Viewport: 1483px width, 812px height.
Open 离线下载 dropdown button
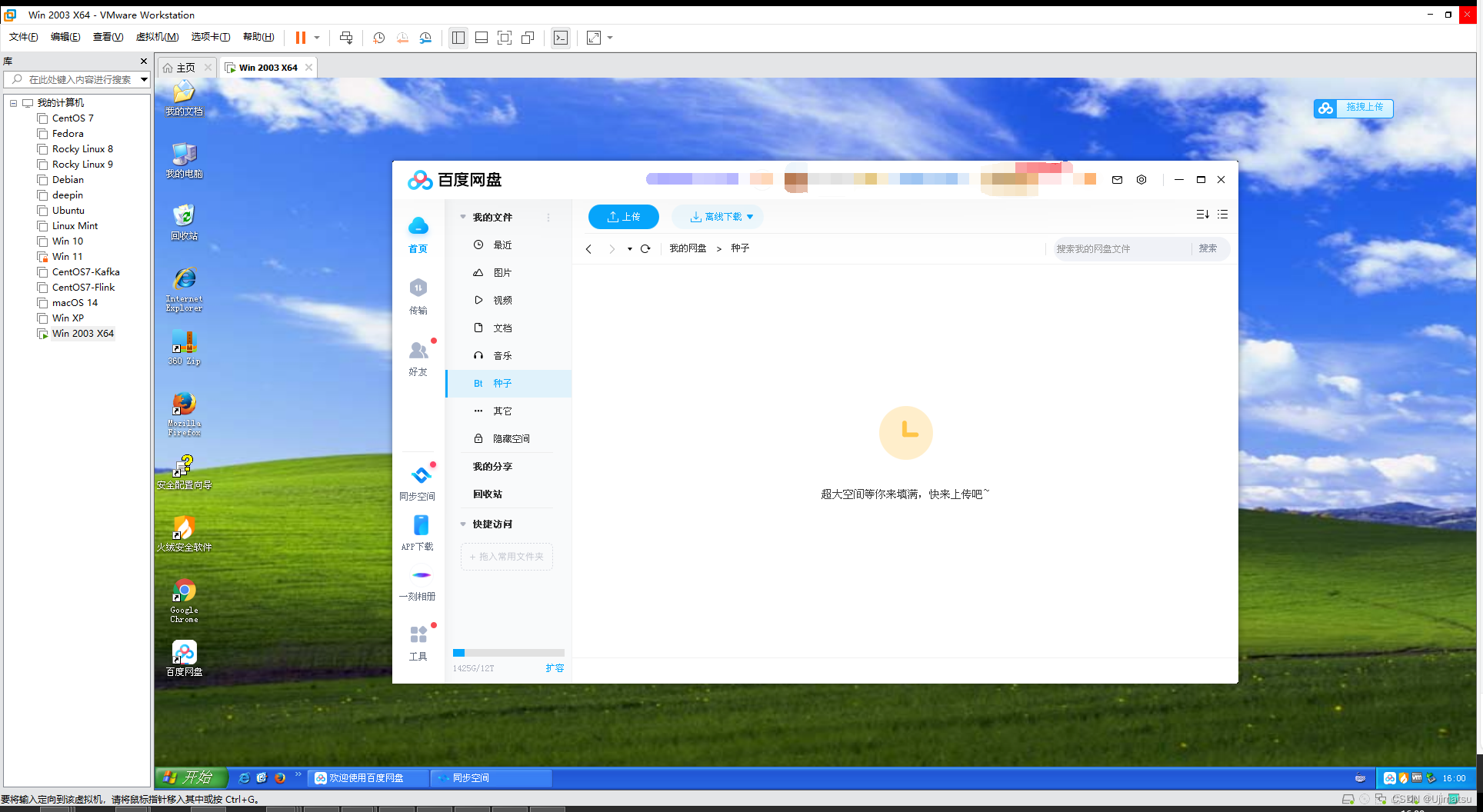(x=718, y=217)
